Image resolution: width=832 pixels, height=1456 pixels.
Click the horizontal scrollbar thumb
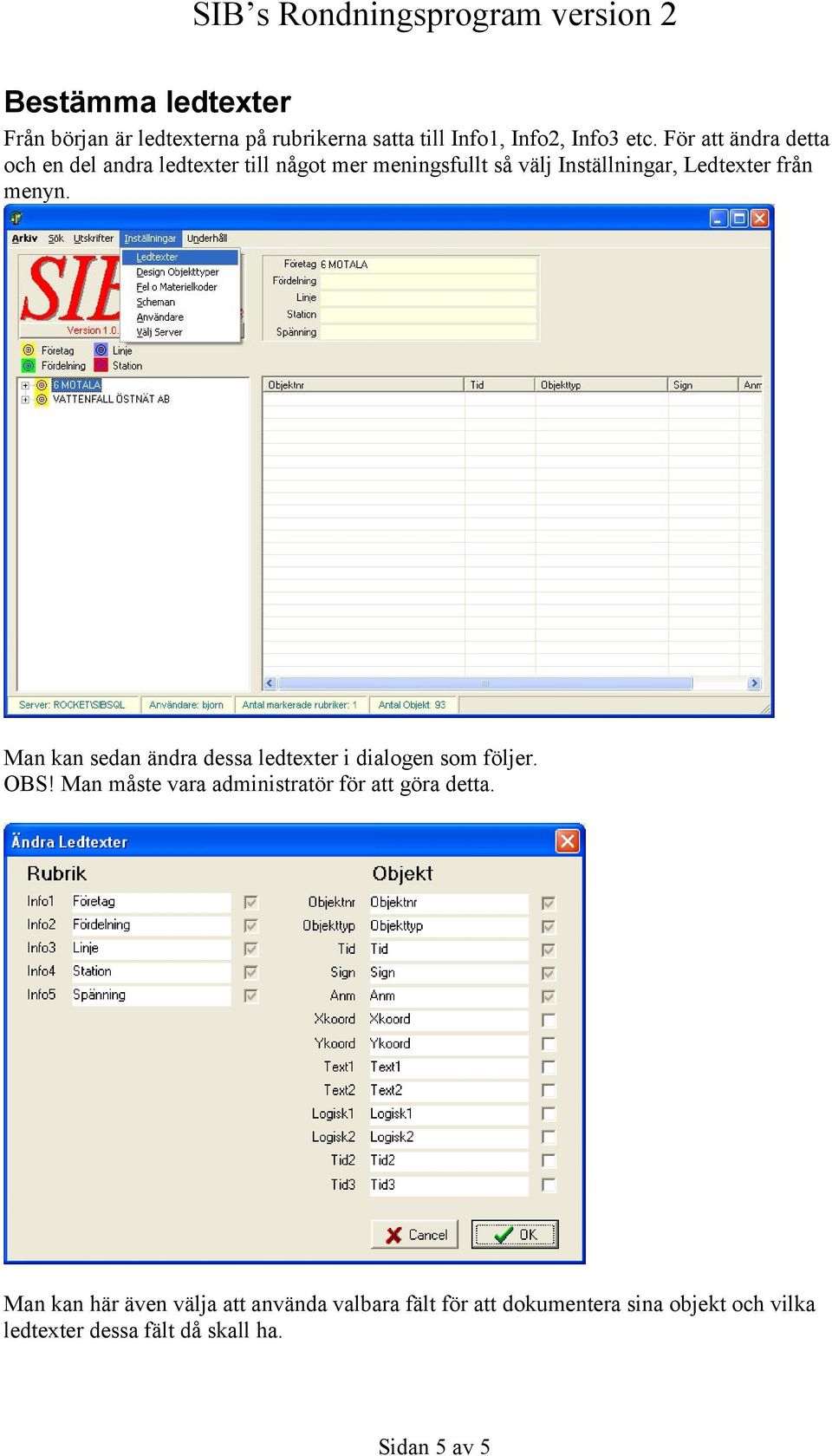485,683
